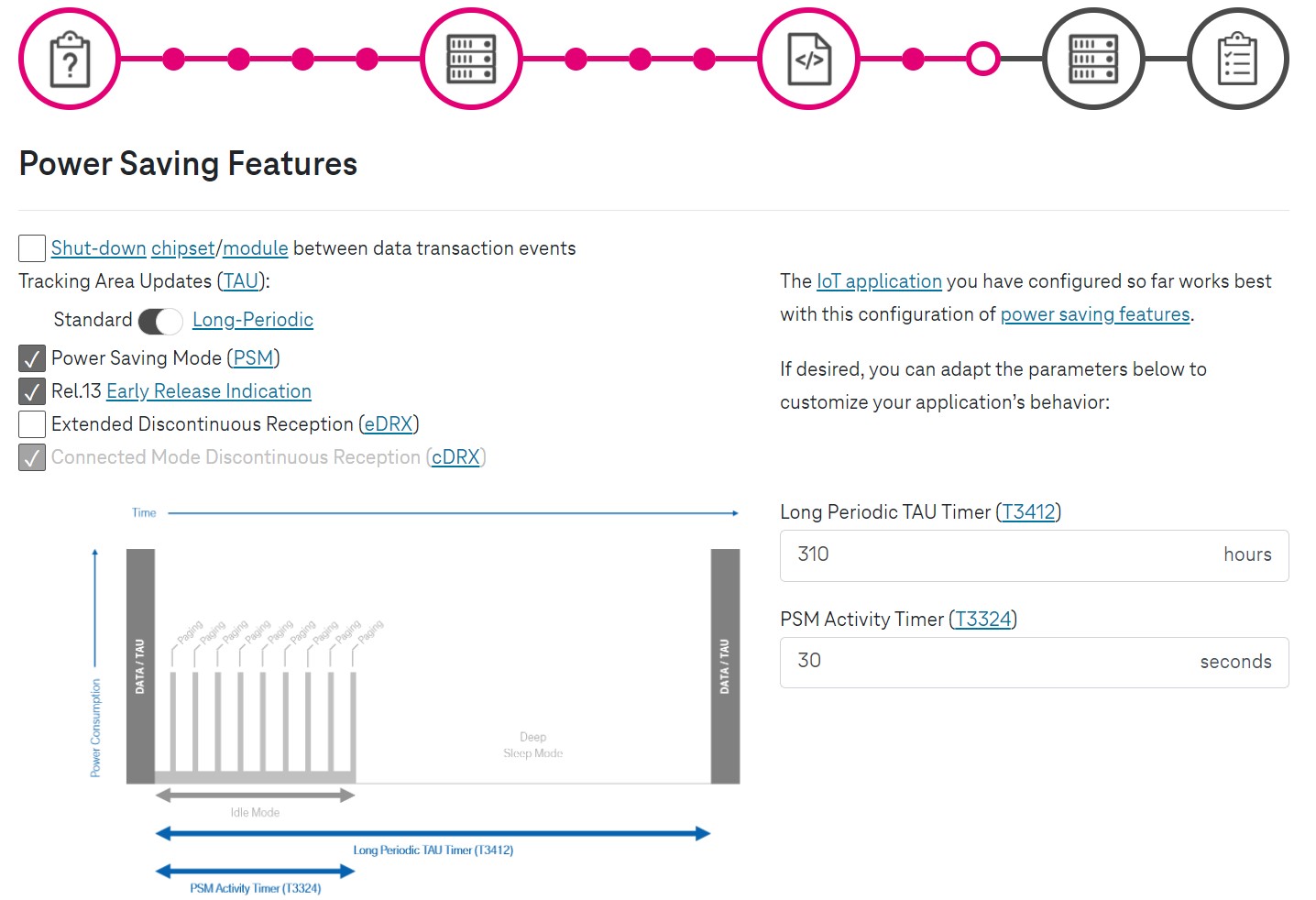This screenshot has height=900, width=1316.
Task: Open the checklist summary step icon
Action: click(1238, 60)
